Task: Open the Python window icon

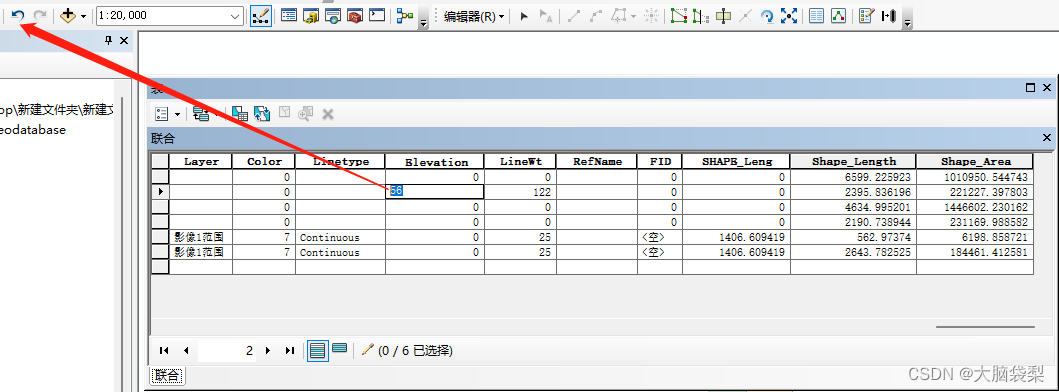Action: [x=377, y=15]
